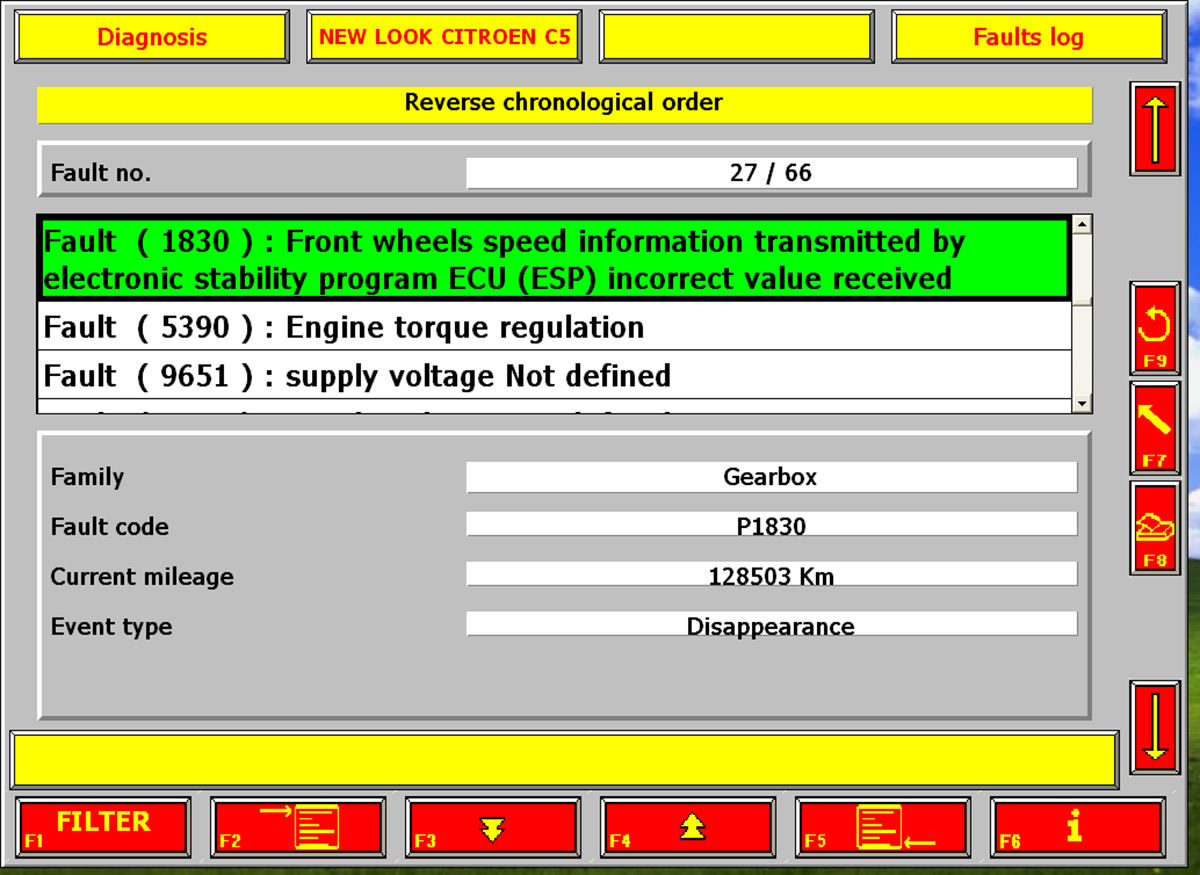
Task: Click the F5 list back icon
Action: [x=882, y=827]
